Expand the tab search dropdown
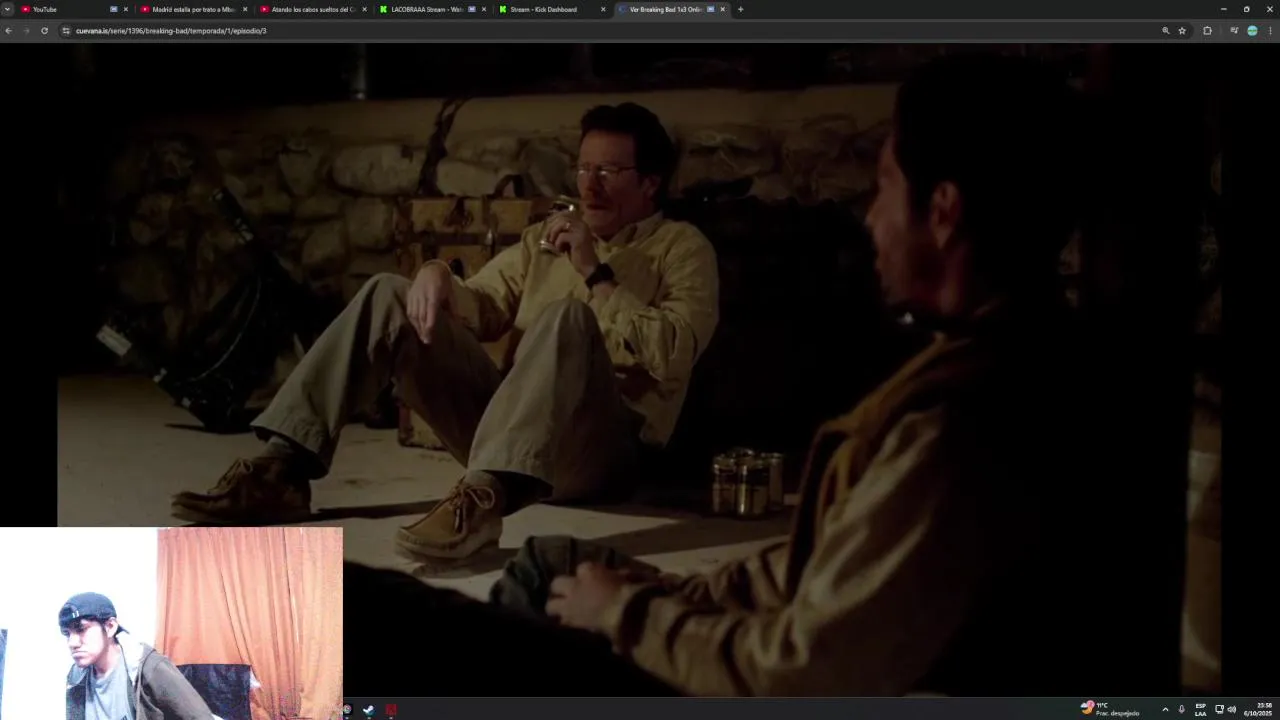 tap(8, 9)
